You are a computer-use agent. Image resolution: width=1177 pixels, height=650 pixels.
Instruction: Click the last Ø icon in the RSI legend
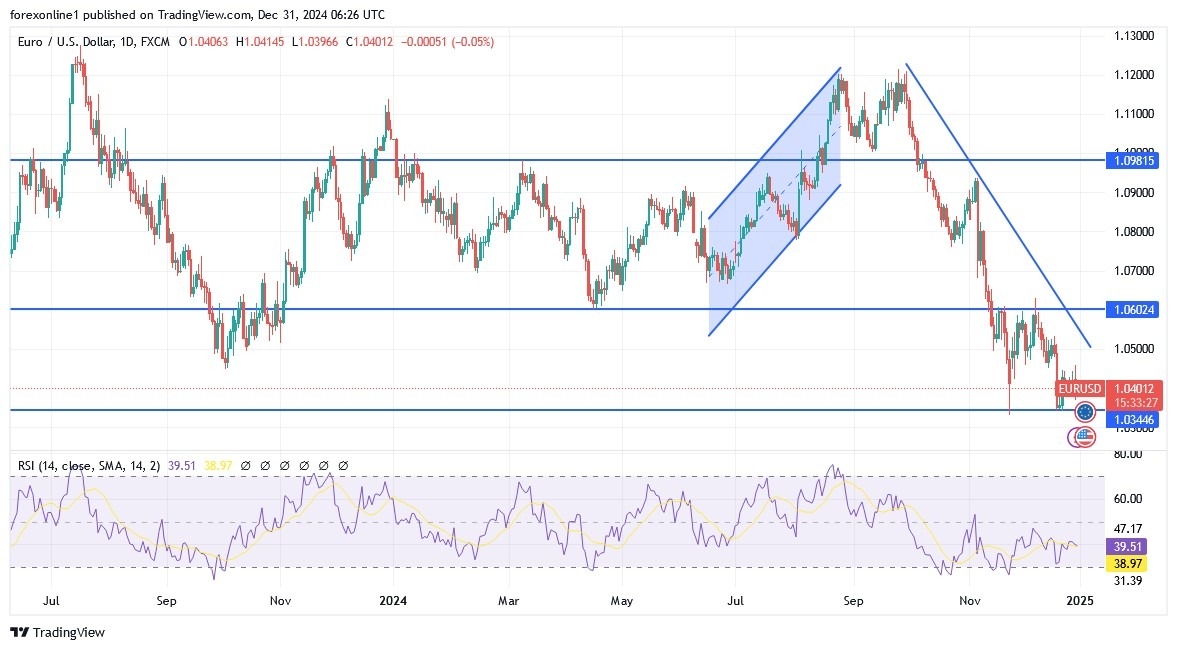[x=341, y=465]
